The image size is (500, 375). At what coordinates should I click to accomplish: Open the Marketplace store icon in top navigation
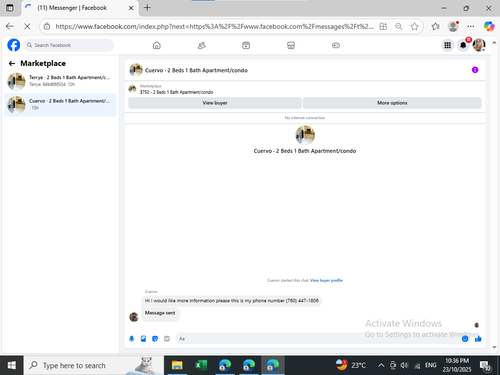pos(291,45)
